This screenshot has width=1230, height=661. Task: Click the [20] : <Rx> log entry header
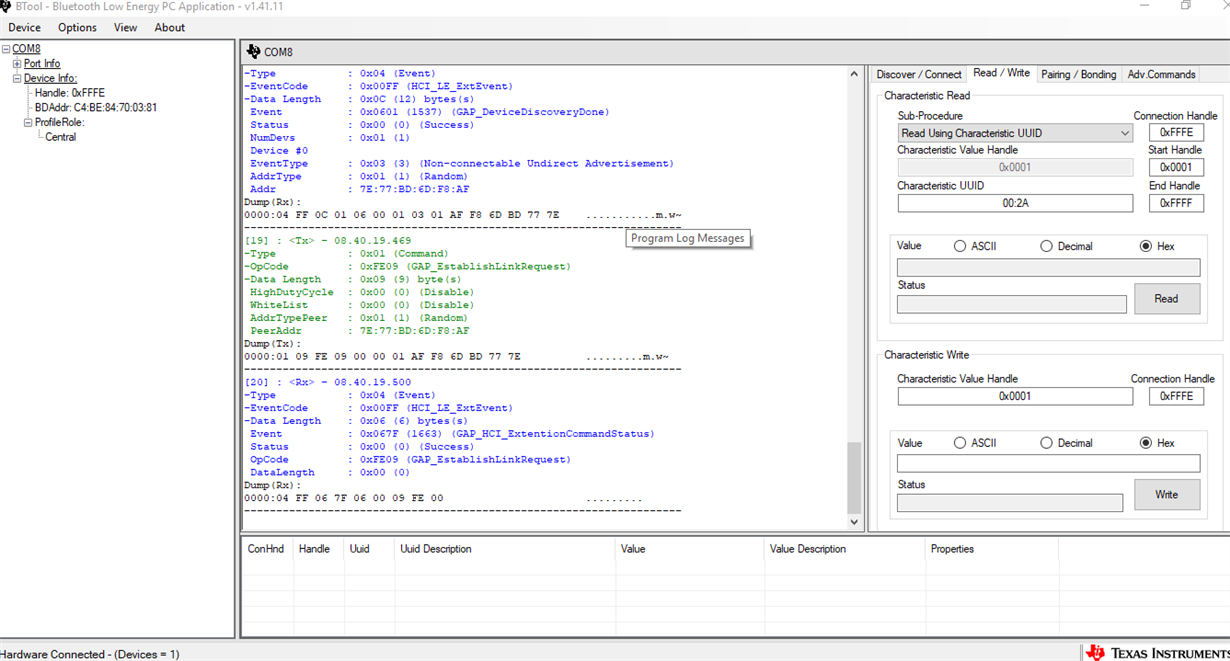(x=328, y=382)
